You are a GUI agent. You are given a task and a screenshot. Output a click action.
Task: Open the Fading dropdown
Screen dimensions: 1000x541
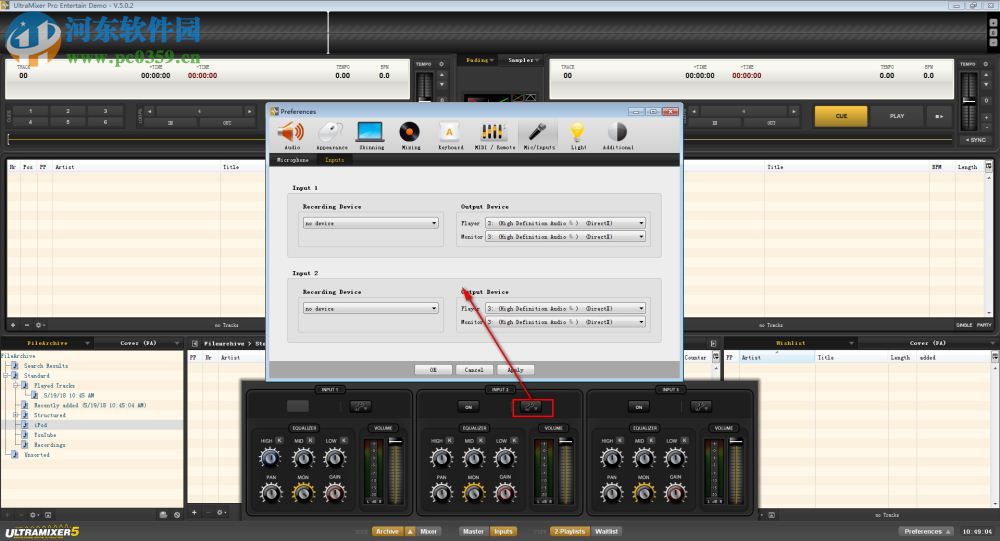(479, 60)
